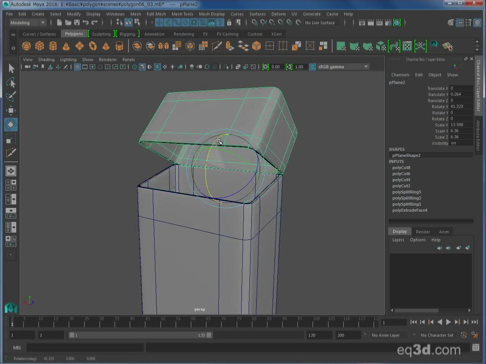
Task: Click the Save Scene disk icon
Action: [77, 23]
